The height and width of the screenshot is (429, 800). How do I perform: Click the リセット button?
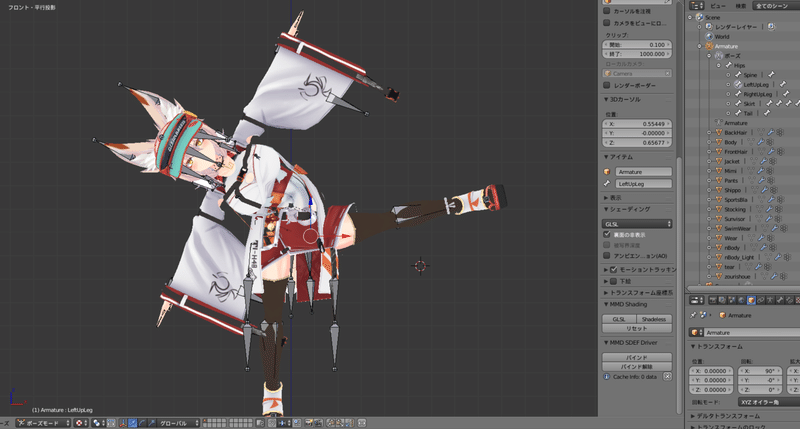(637, 329)
